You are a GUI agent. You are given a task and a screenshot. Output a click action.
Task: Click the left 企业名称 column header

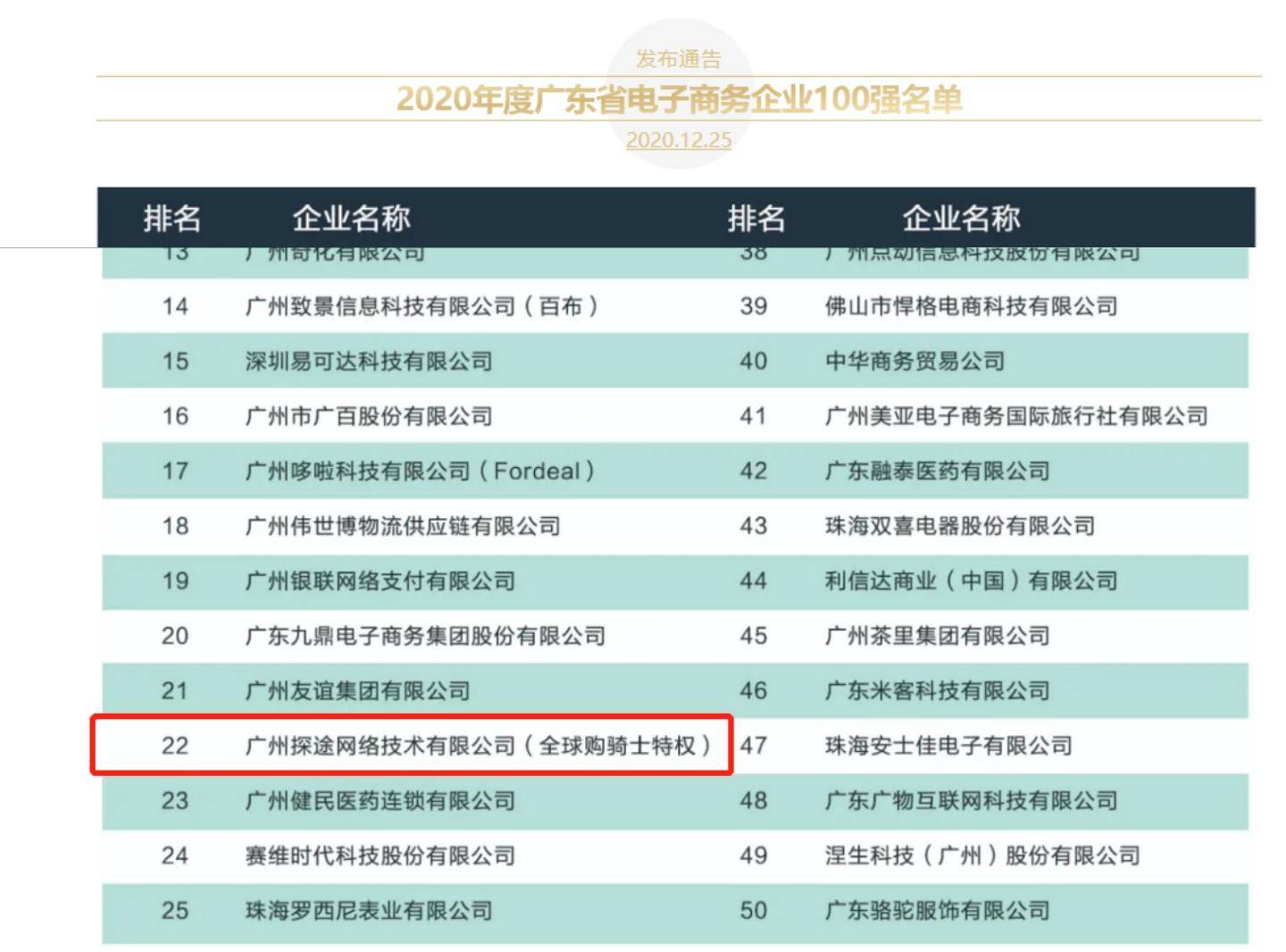[351, 218]
